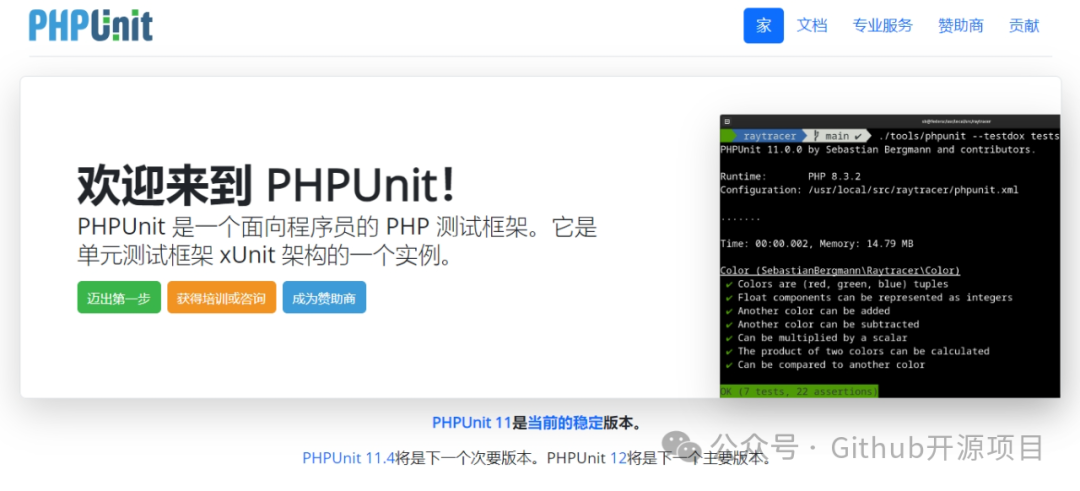
Task: Click the terminal screenshot image
Action: 890,256
